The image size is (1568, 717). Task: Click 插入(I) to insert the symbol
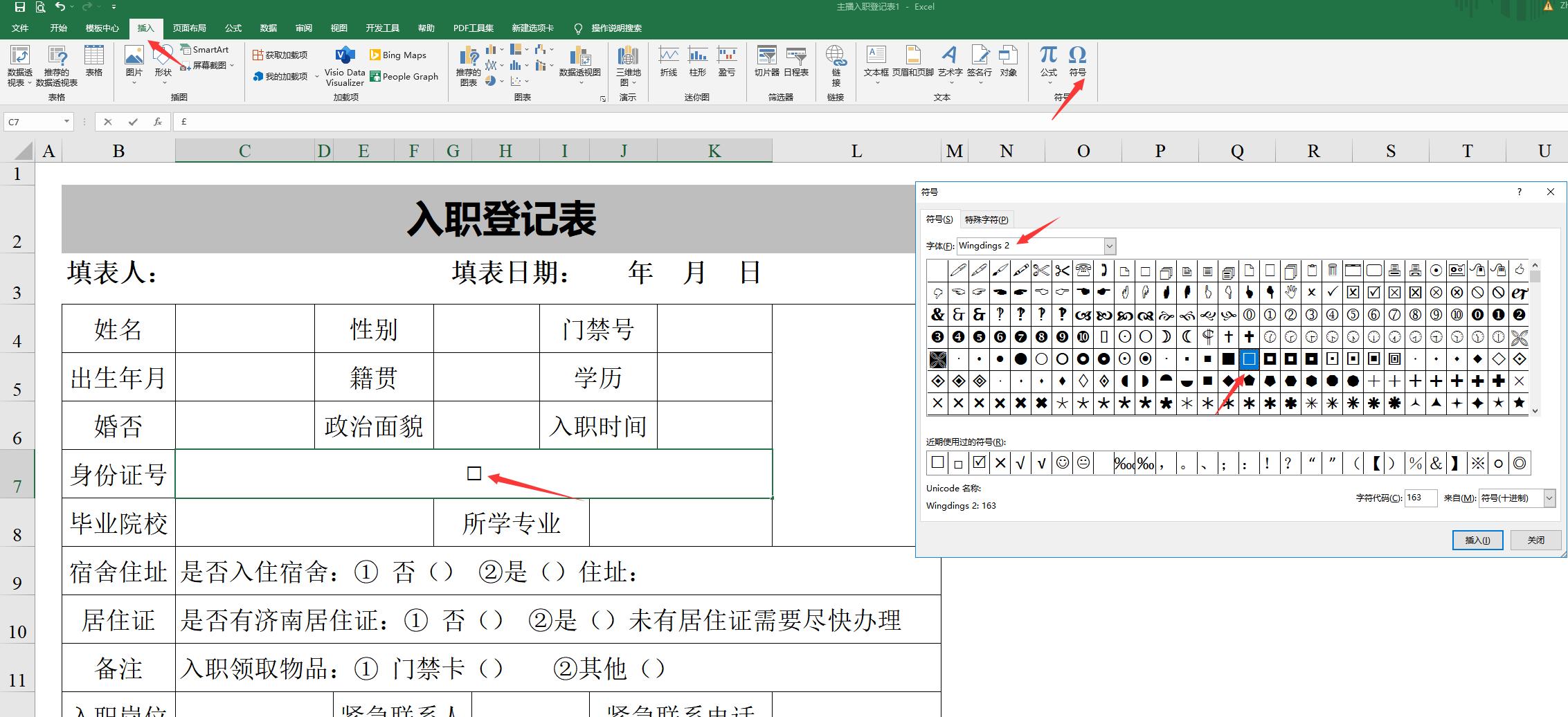point(1478,541)
